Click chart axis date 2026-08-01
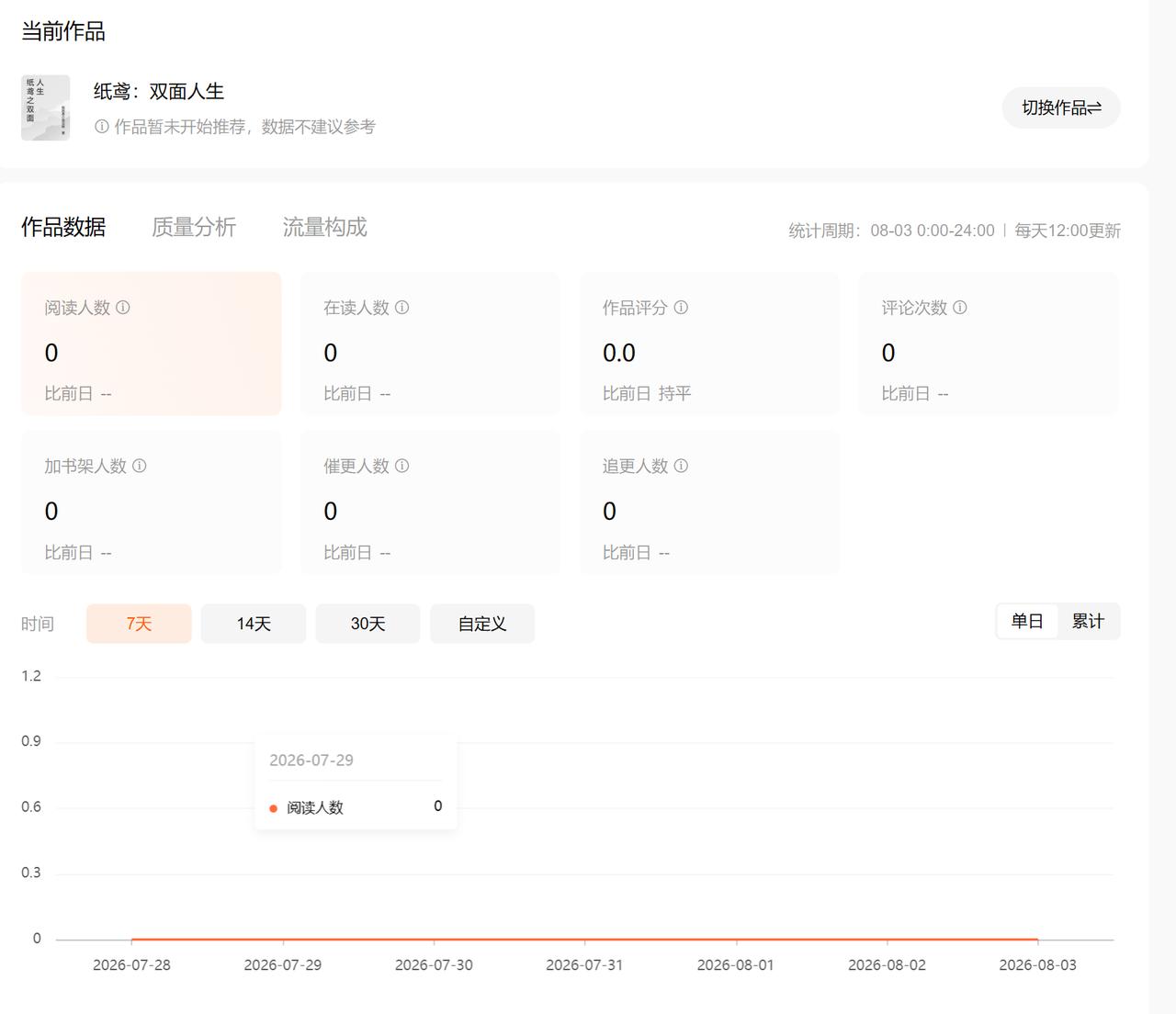 (735, 965)
